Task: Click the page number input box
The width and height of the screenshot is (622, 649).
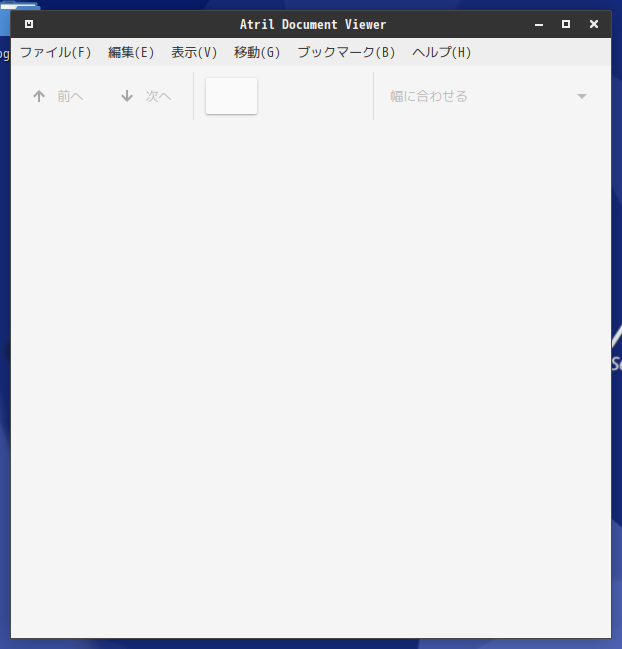Action: [231, 96]
